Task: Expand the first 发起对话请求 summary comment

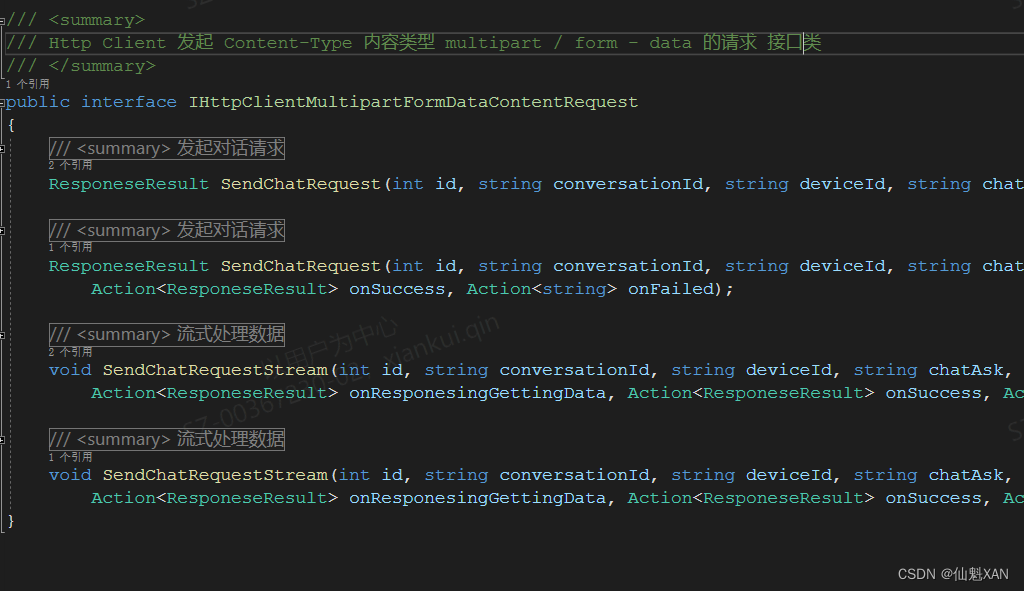Action: [x=166, y=147]
